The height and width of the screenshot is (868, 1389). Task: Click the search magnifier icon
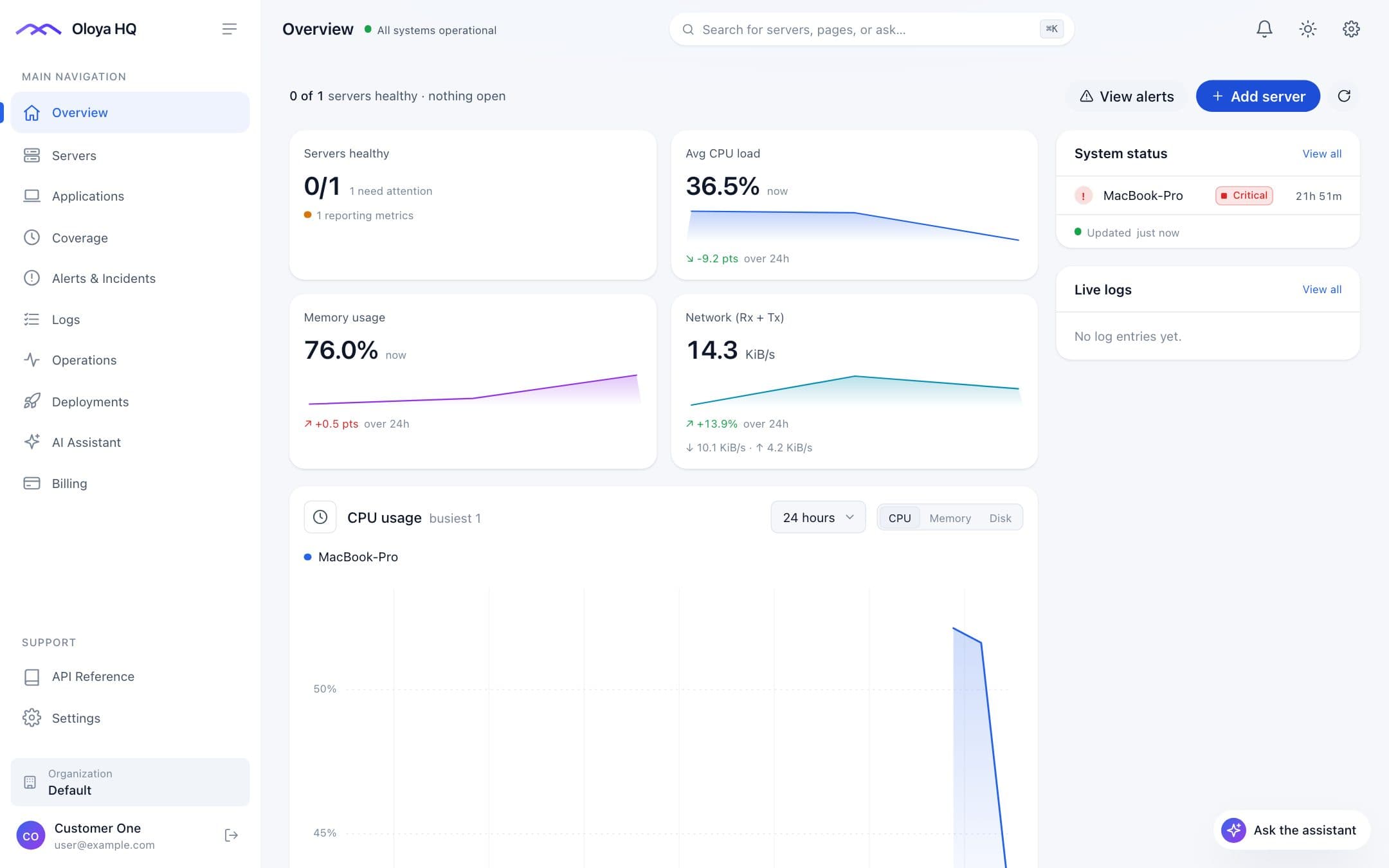(688, 30)
